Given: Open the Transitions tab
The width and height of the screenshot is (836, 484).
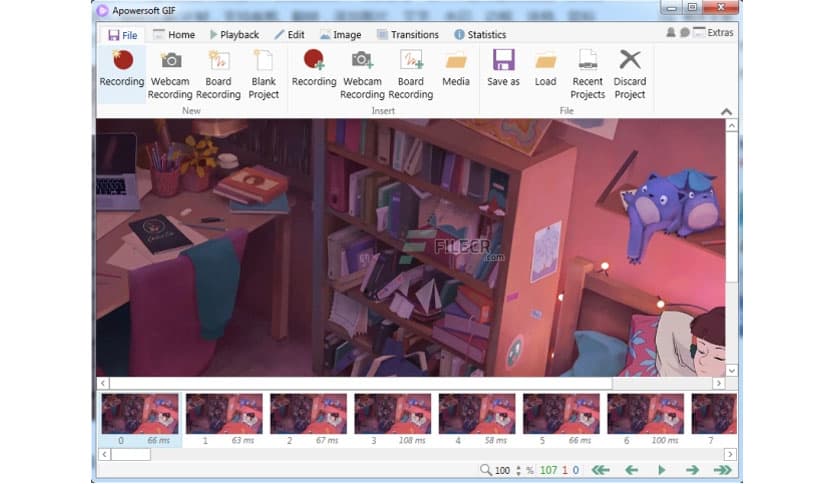Looking at the screenshot, I should pyautogui.click(x=408, y=35).
